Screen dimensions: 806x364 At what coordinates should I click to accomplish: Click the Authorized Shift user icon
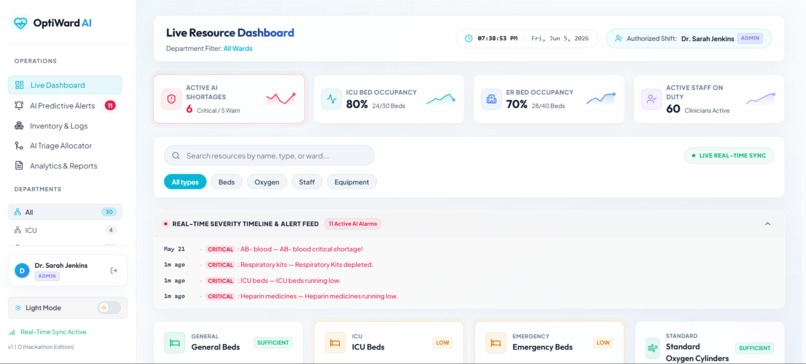(618, 39)
